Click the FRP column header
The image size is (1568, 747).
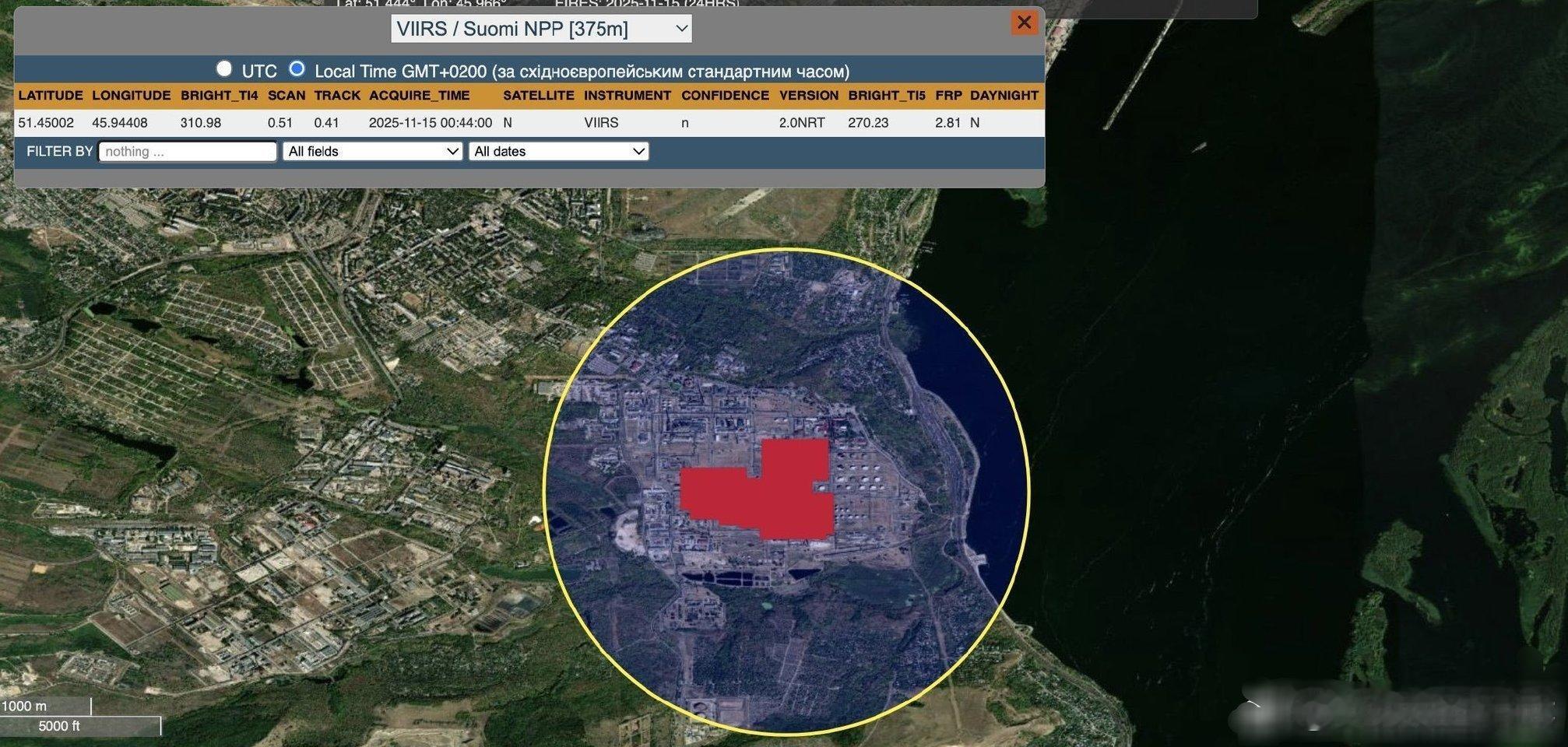948,96
